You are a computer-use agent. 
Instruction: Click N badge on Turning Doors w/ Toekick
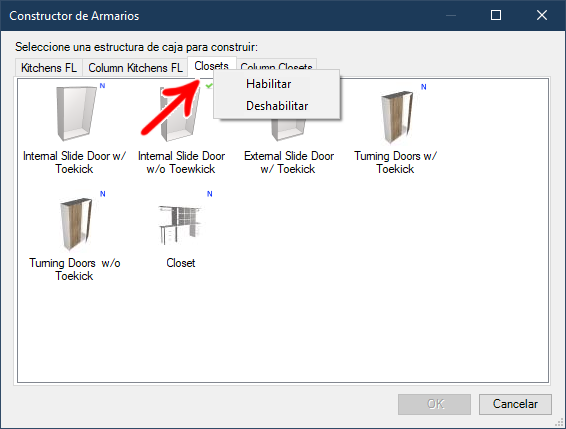[x=424, y=87]
